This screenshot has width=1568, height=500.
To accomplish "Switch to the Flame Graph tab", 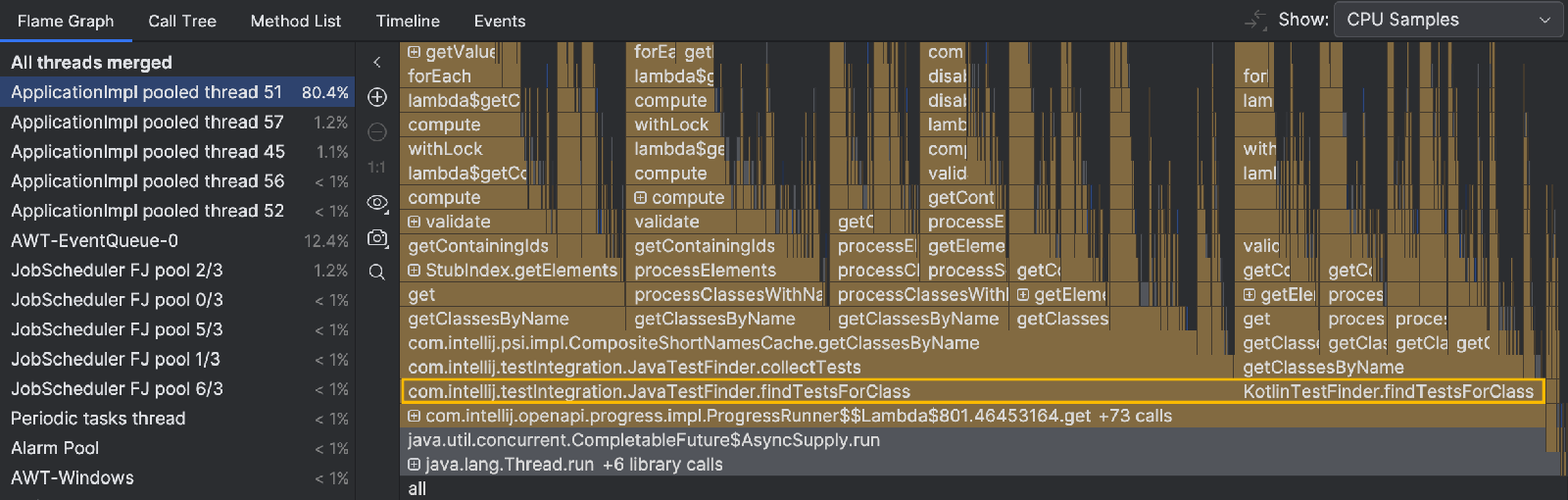I will click(66, 21).
